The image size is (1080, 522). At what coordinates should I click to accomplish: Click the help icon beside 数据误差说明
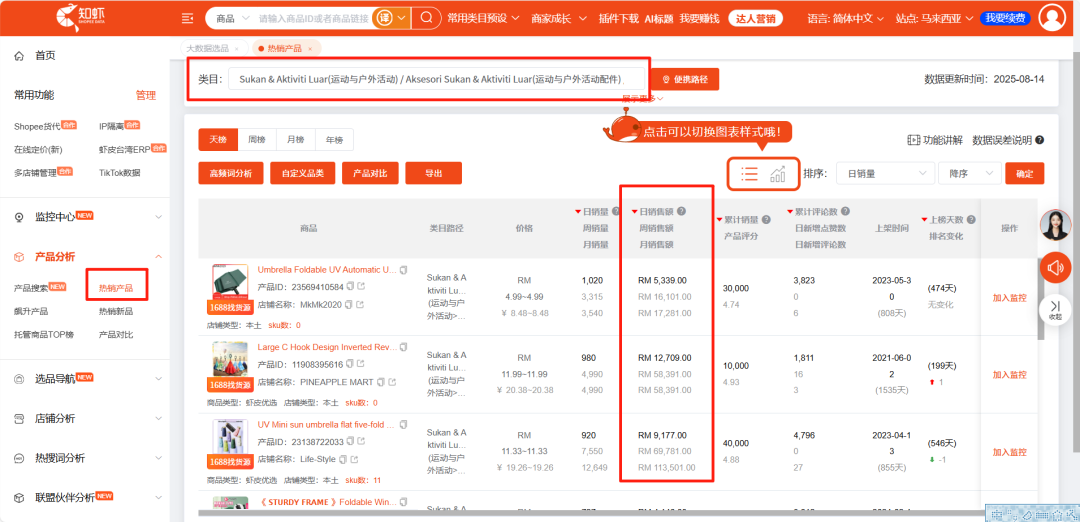[1039, 140]
